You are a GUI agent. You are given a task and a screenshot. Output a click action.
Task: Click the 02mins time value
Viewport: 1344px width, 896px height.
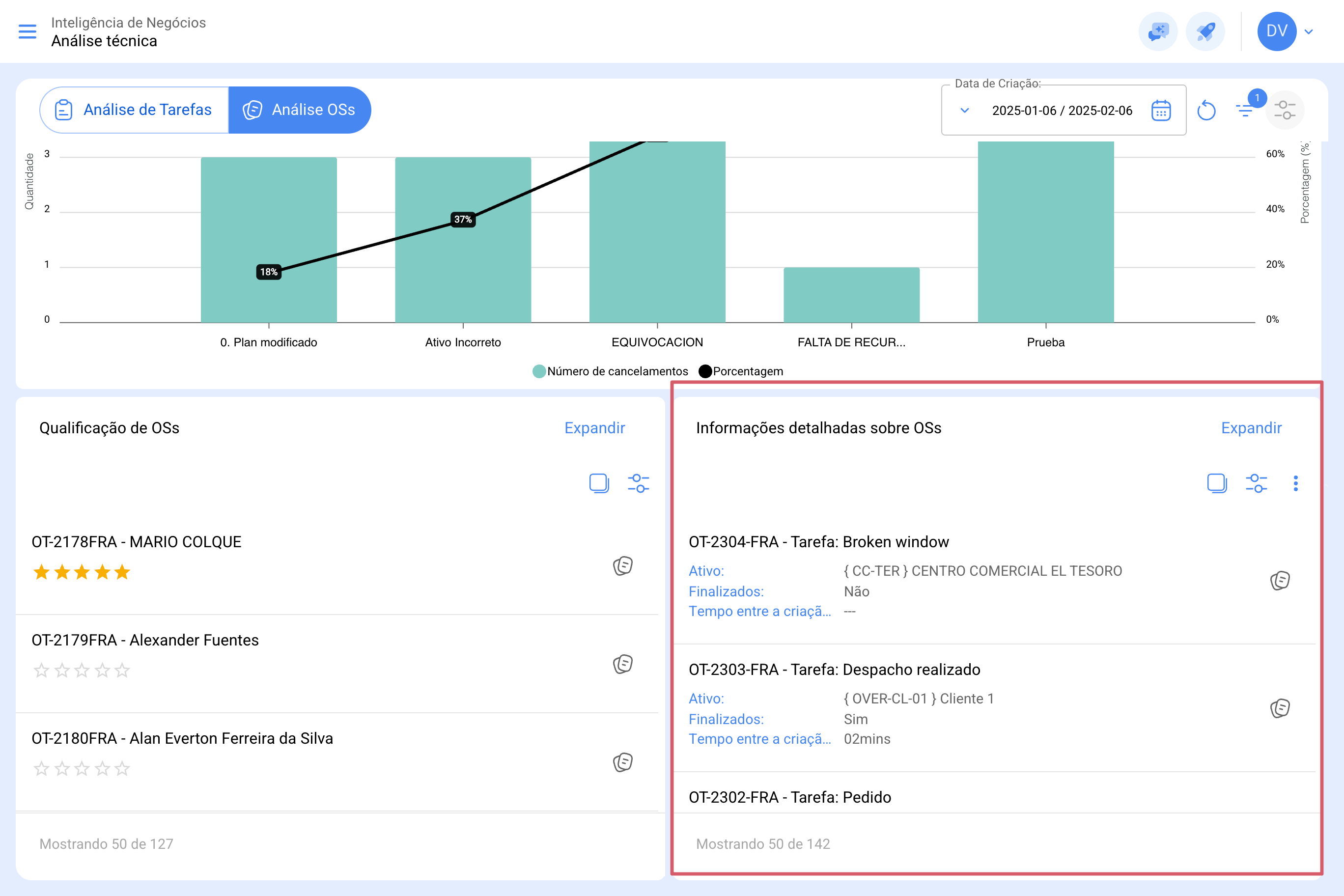pos(867,739)
